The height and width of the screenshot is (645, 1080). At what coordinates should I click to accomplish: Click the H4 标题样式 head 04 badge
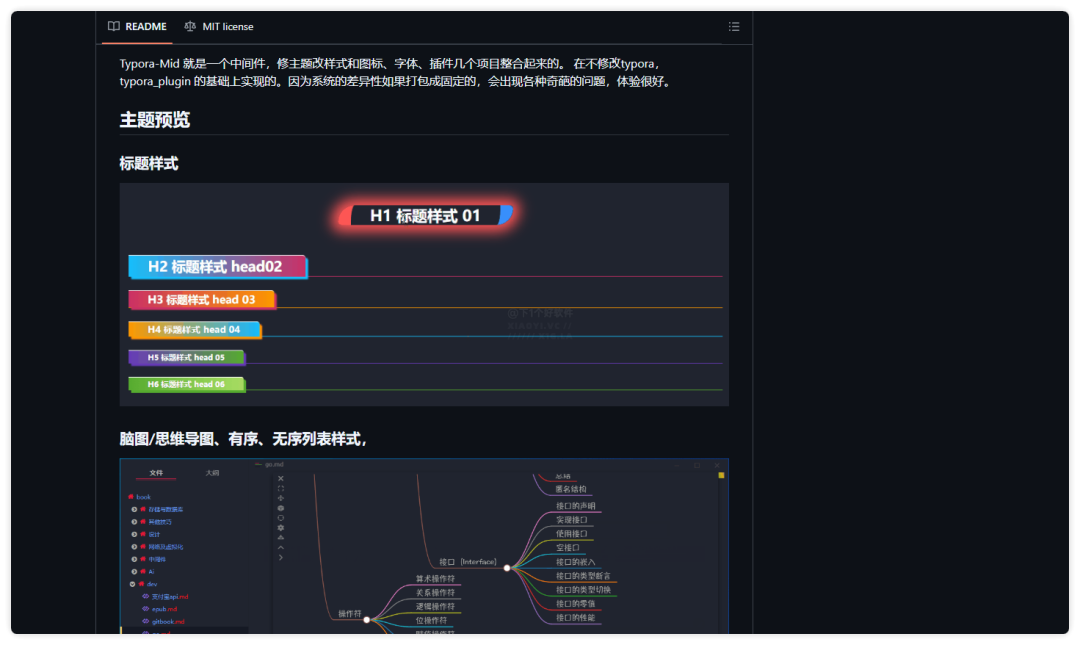[x=195, y=330]
